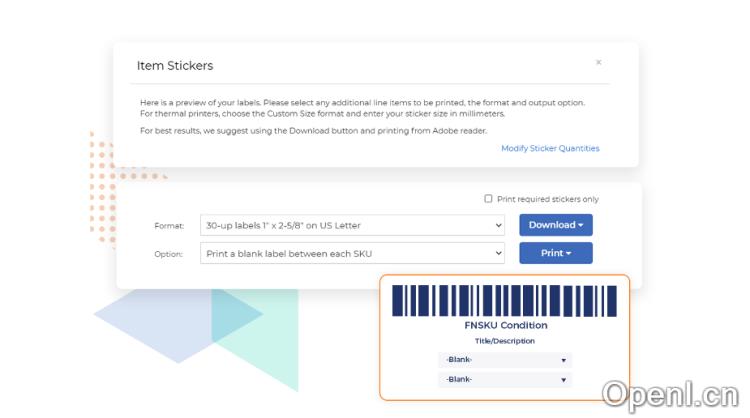Click the Download button
The image size is (750, 418).
pyautogui.click(x=556, y=225)
